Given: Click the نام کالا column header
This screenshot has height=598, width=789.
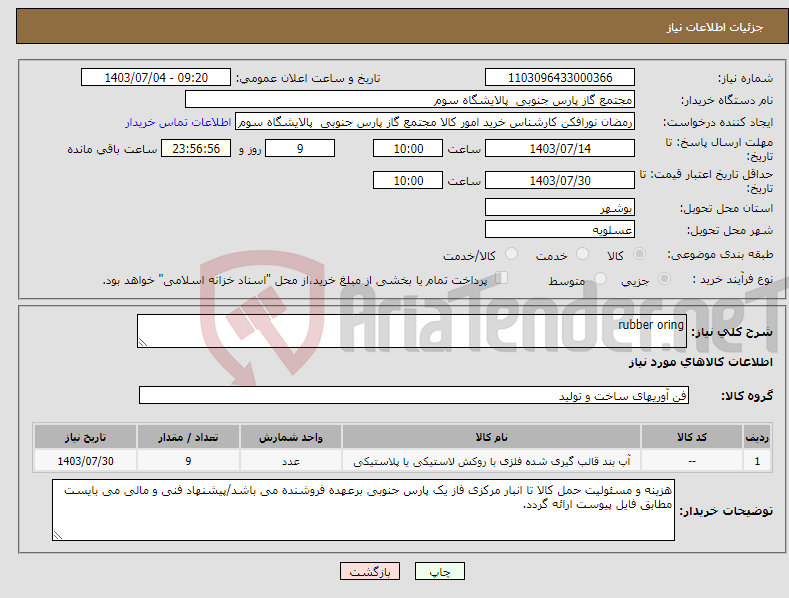Looking at the screenshot, I should pos(491,437).
